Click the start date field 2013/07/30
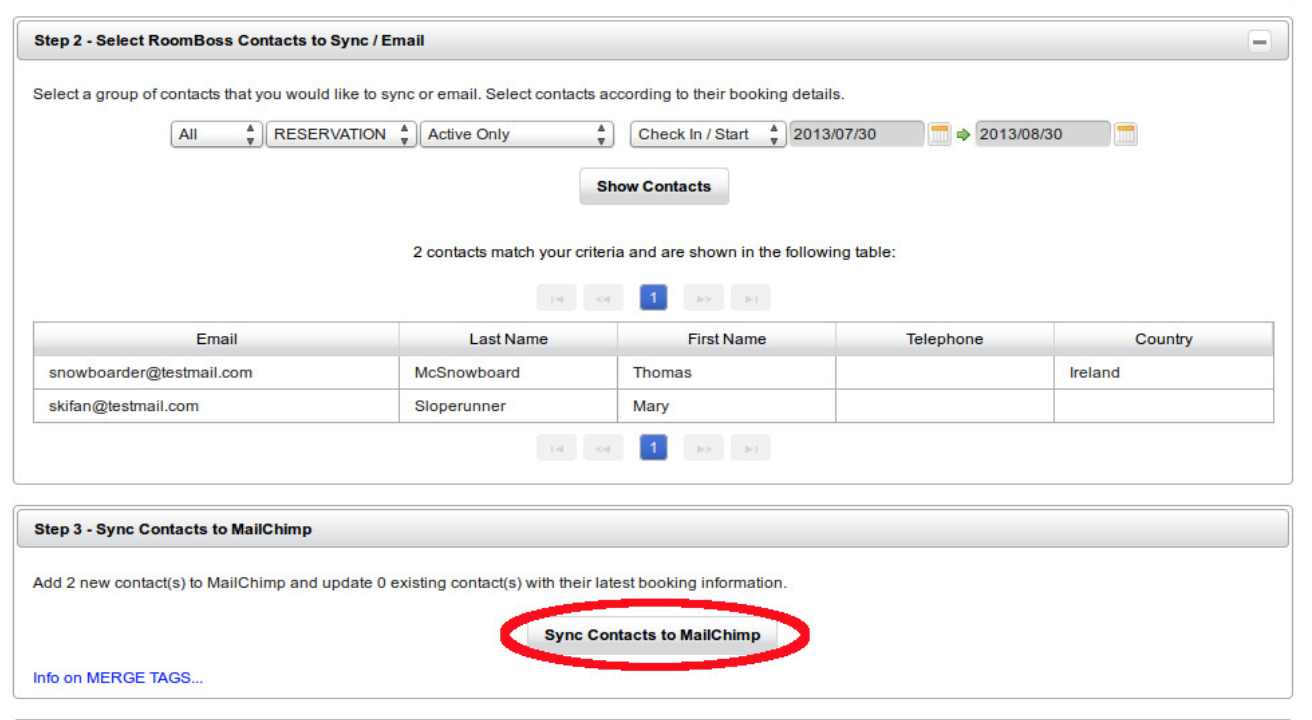The width and height of the screenshot is (1312, 720). pyautogui.click(x=855, y=135)
